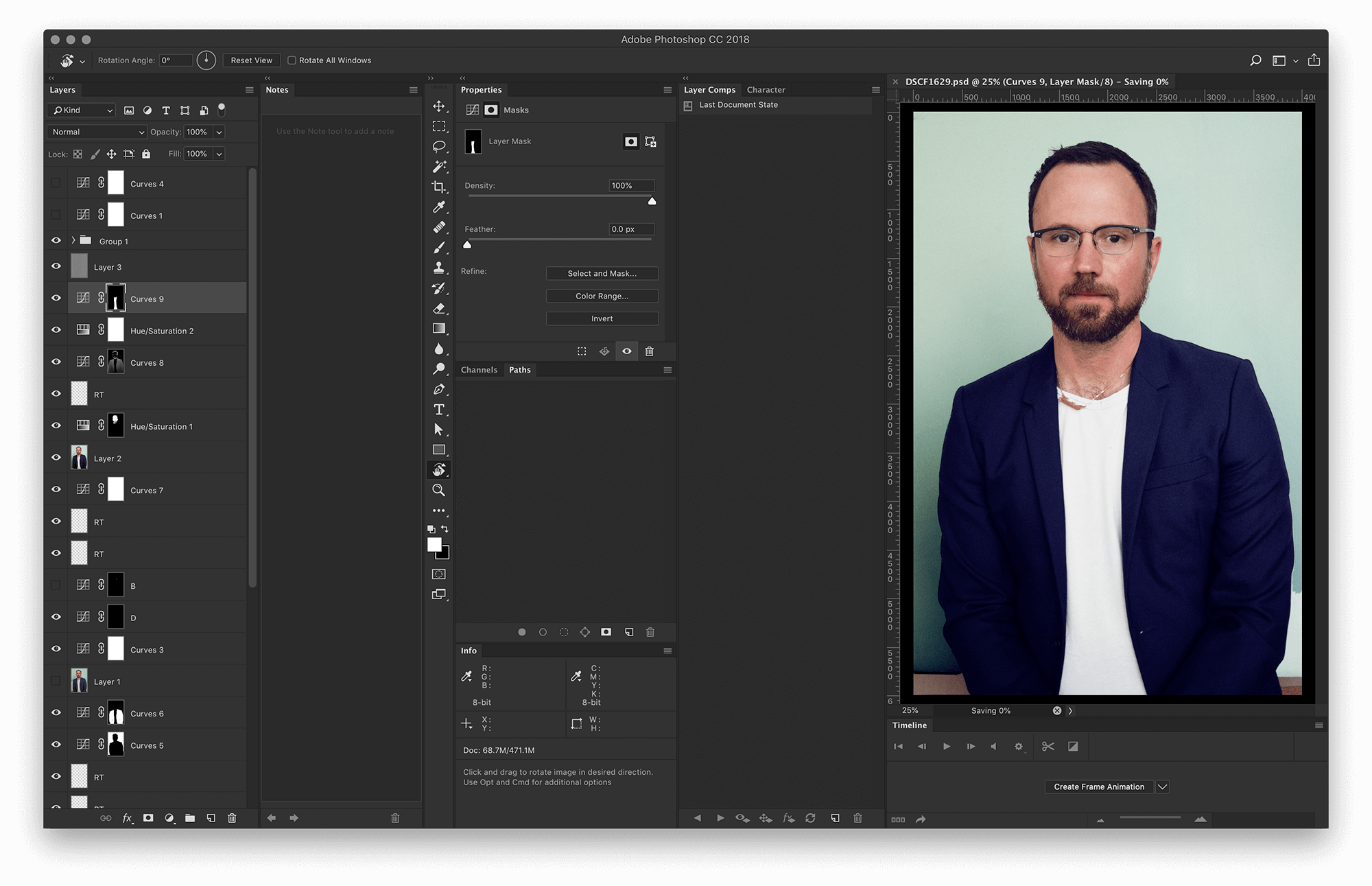Image resolution: width=1372 pixels, height=886 pixels.
Task: Click the Invert mask button
Action: 602,318
